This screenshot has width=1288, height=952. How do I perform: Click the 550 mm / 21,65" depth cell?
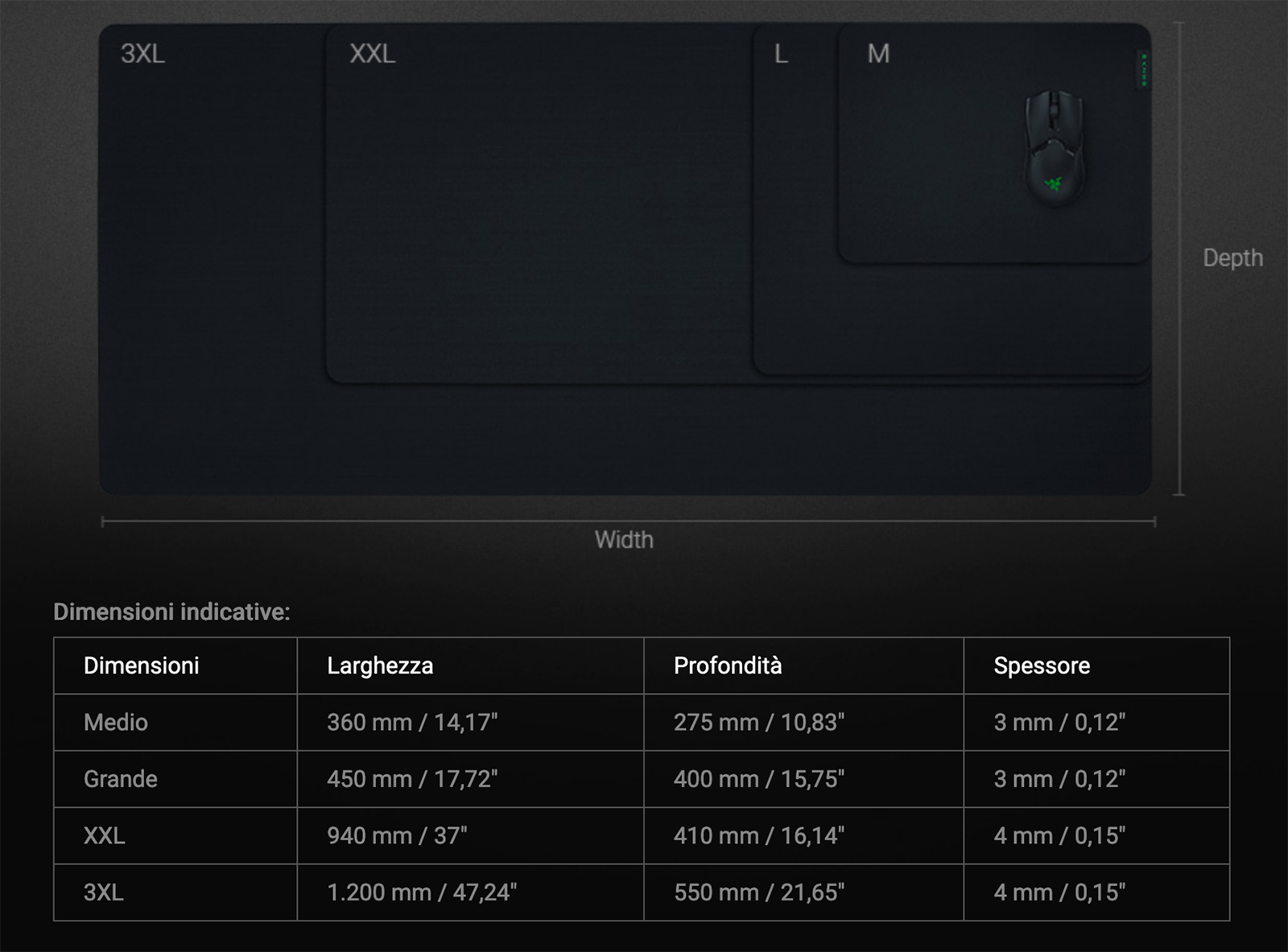[x=759, y=892]
